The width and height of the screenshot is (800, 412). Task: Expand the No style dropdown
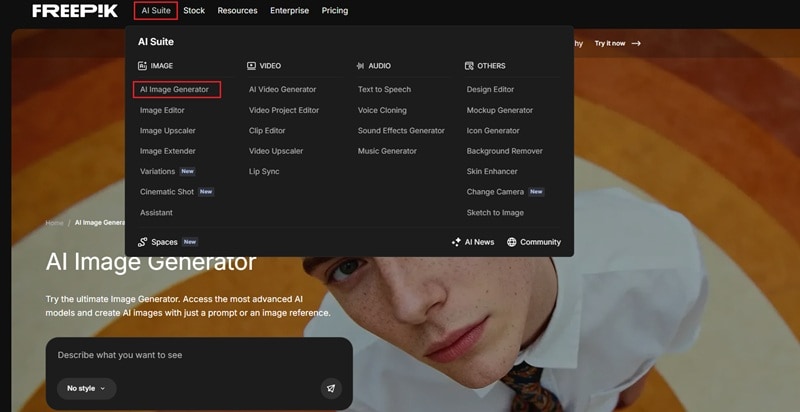tap(86, 389)
